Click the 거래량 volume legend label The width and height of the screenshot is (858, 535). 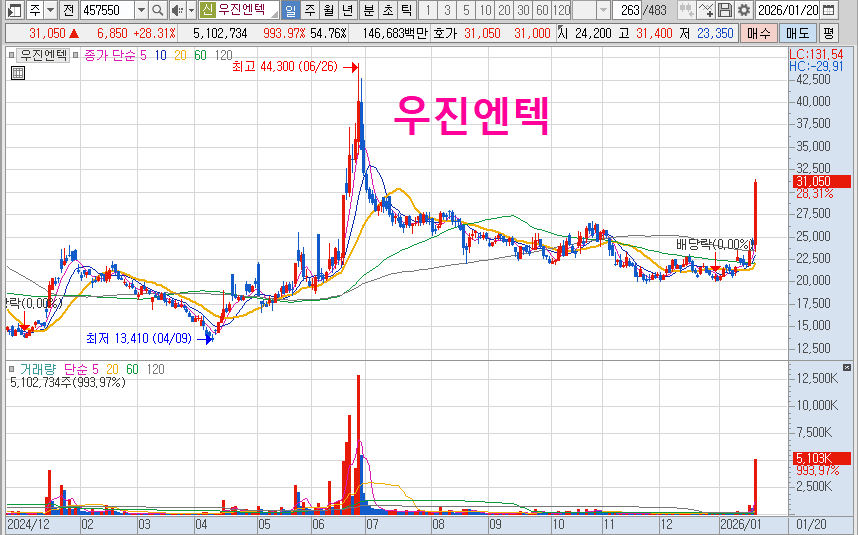point(38,369)
